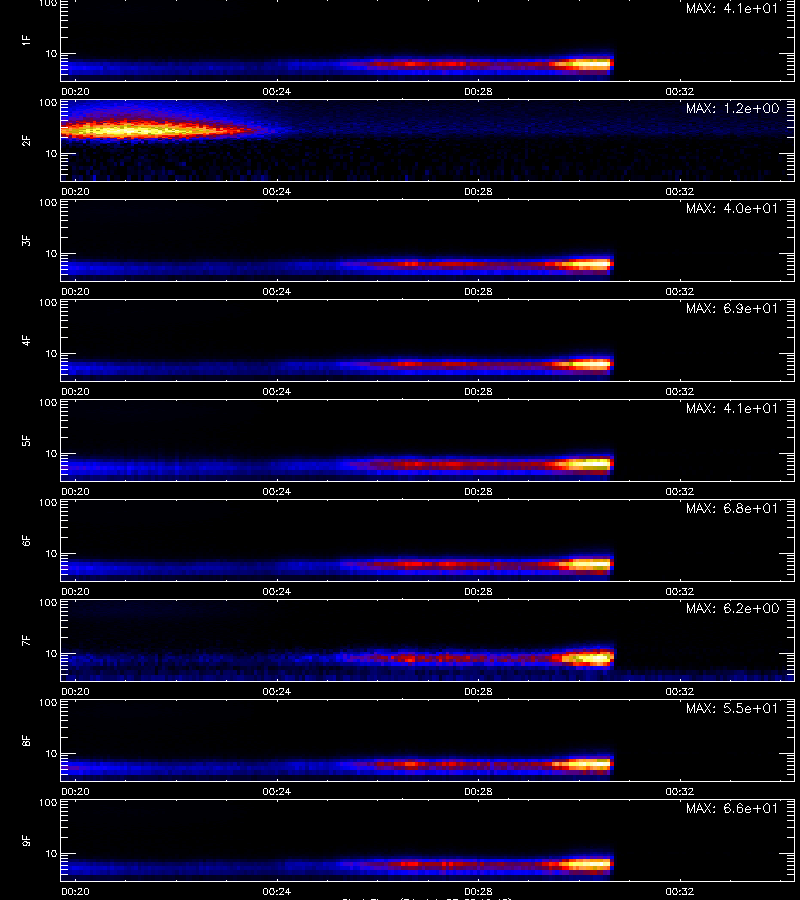Click the 3F panel axis label
Viewport: 800px width, 900px height.
click(x=26, y=240)
